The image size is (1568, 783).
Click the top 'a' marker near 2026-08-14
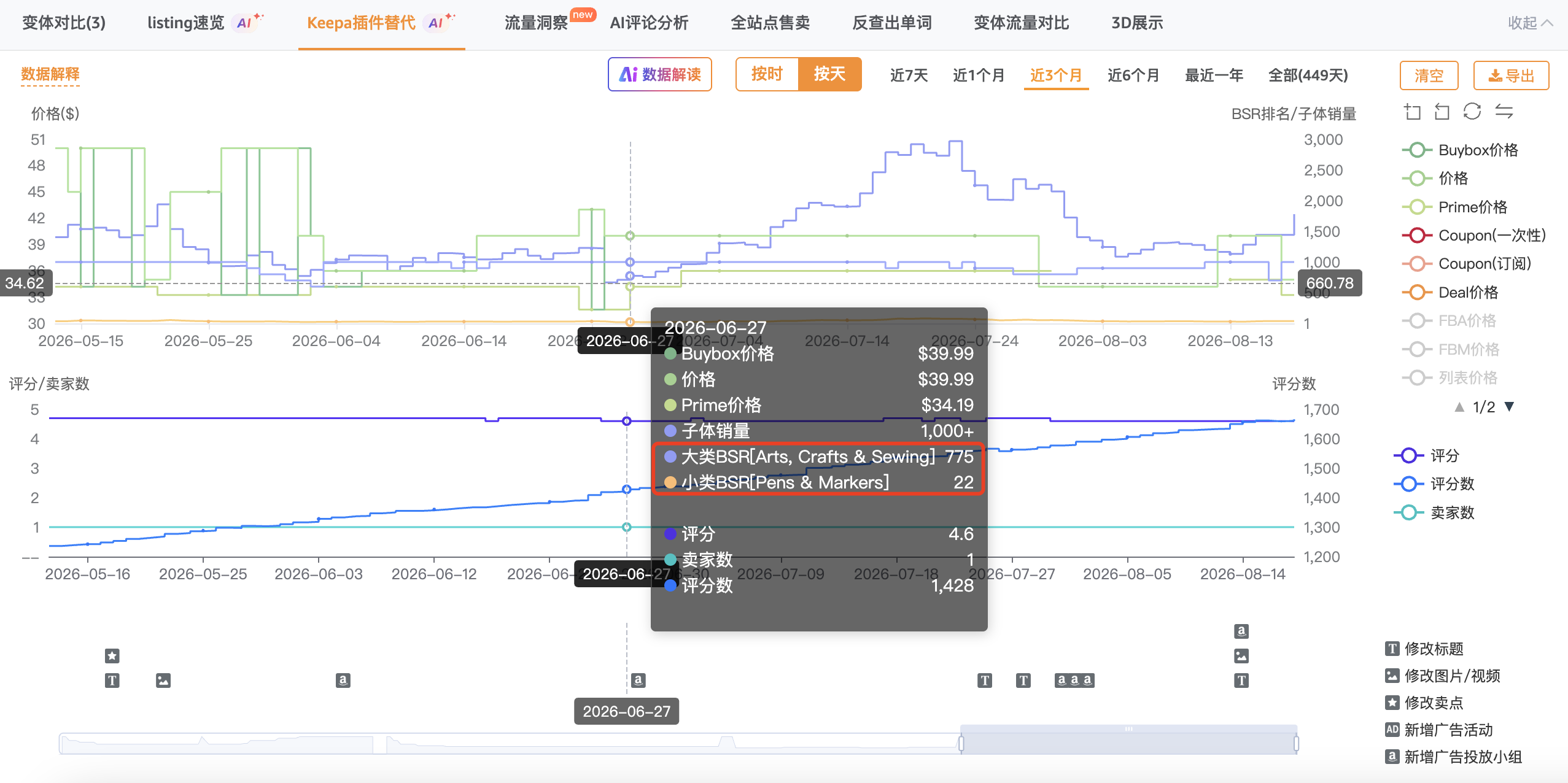pos(1241,631)
